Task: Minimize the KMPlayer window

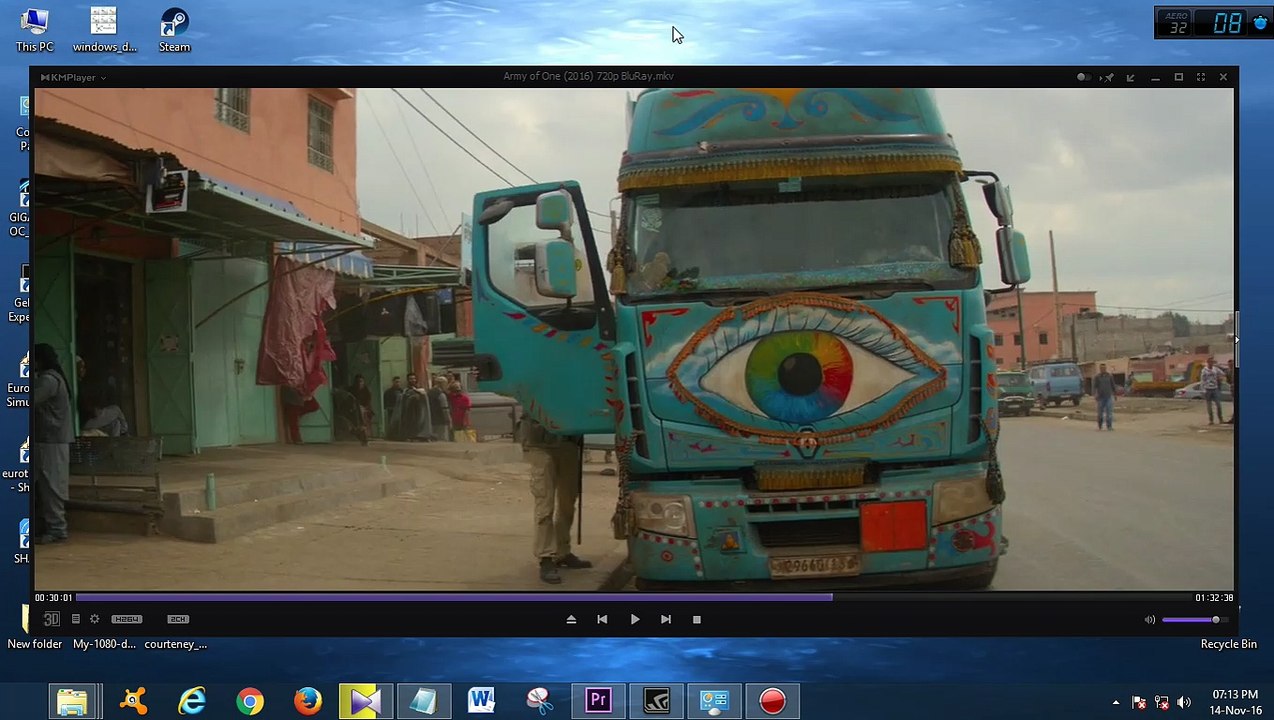Action: tap(1155, 77)
